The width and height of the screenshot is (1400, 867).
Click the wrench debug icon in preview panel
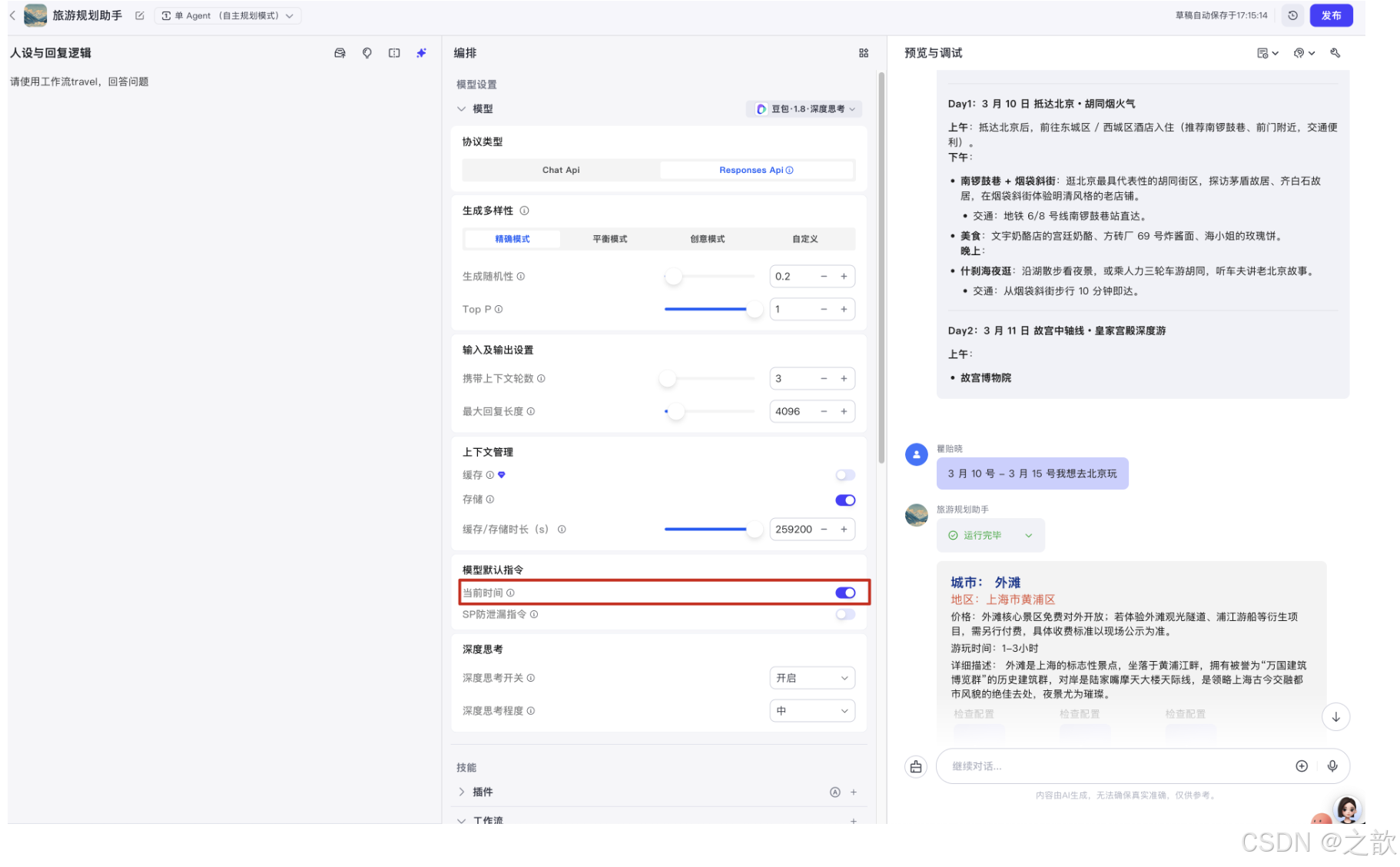pyautogui.click(x=1336, y=53)
